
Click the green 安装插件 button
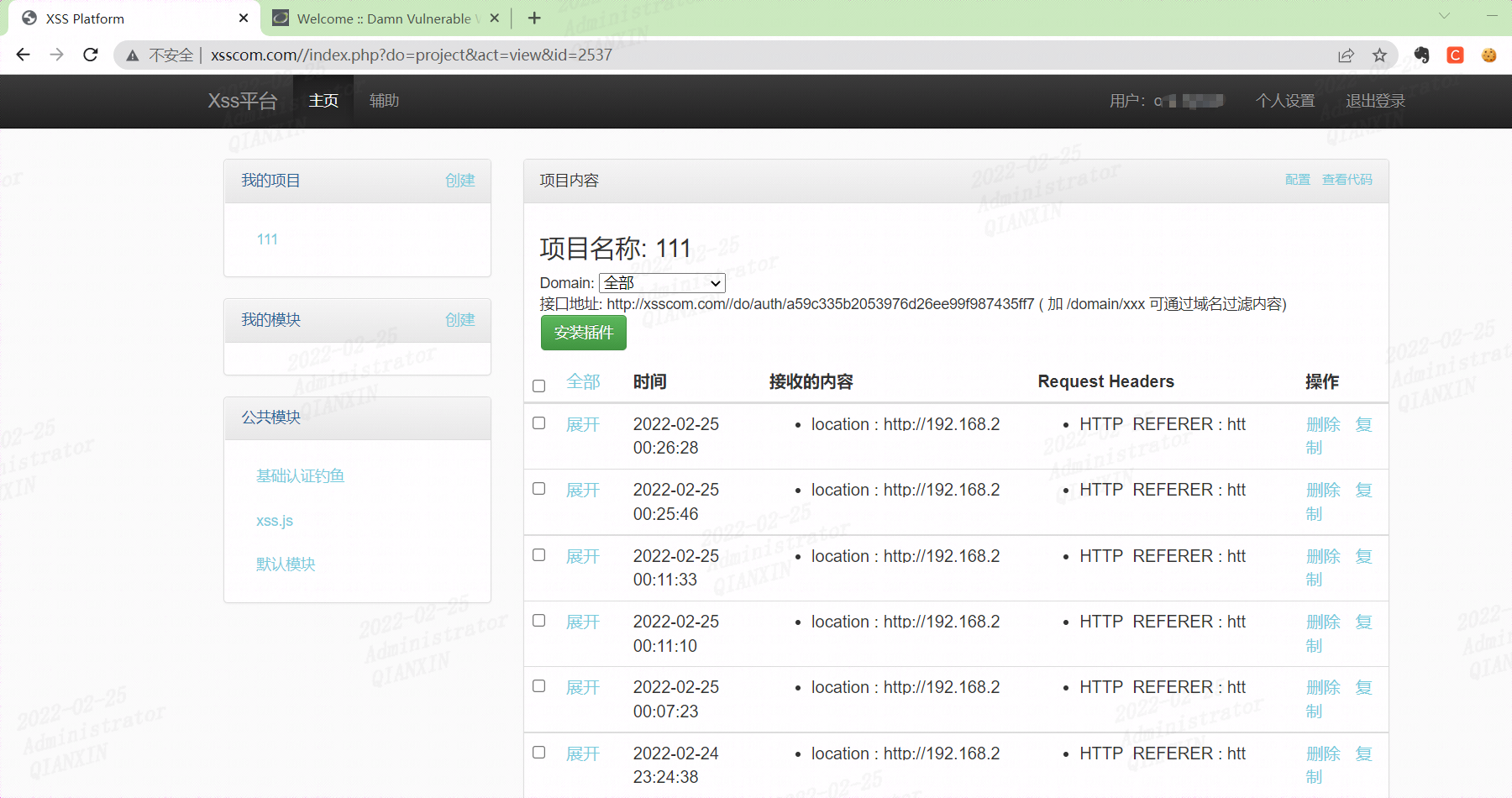tap(583, 333)
